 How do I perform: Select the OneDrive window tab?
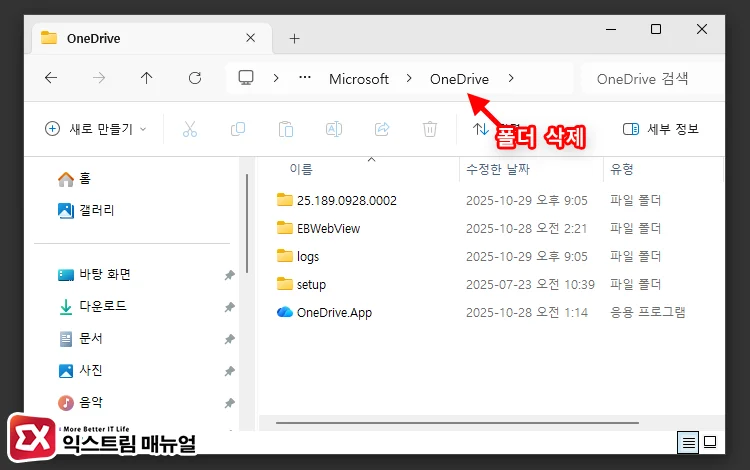pos(152,38)
